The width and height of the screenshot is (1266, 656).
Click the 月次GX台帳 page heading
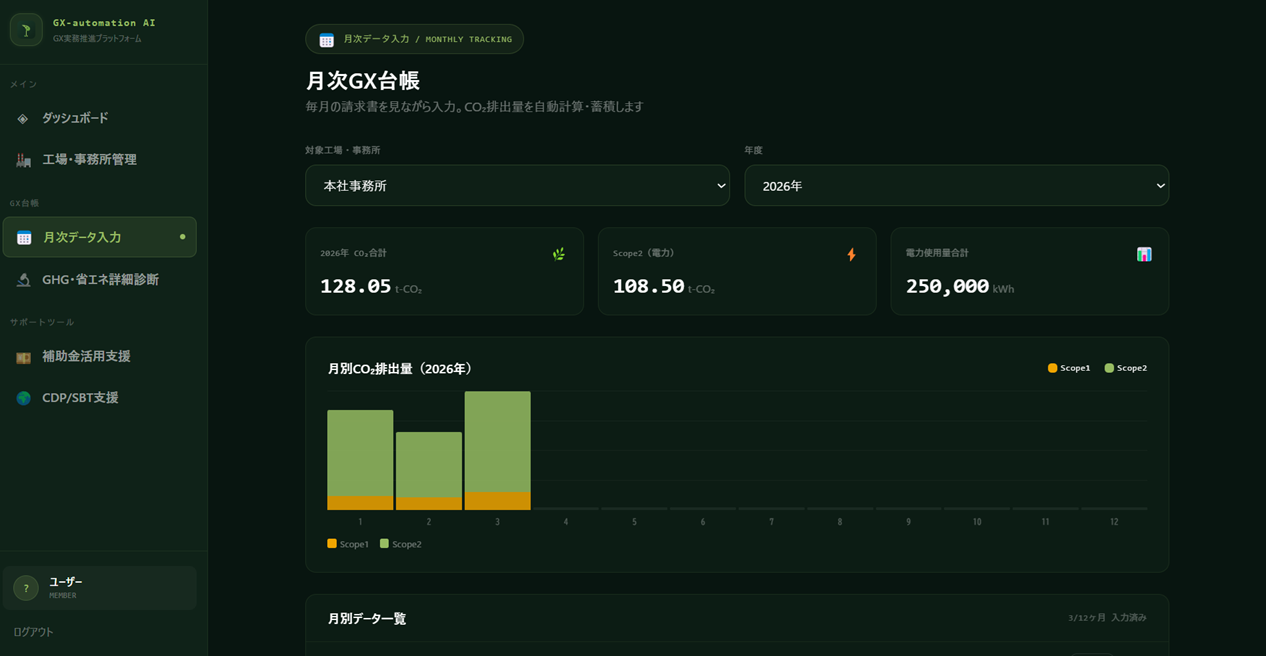point(362,81)
